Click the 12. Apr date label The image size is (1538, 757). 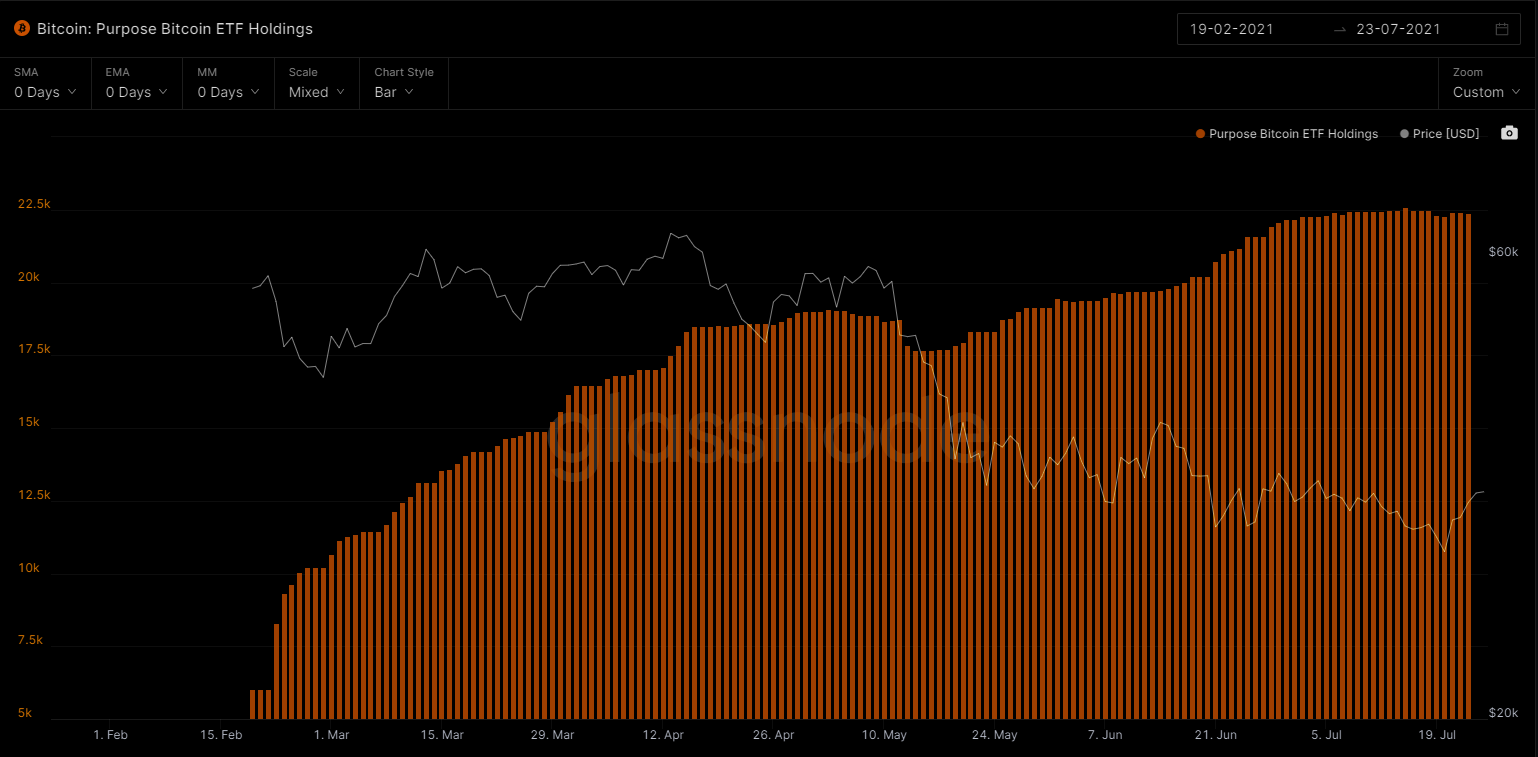click(662, 735)
